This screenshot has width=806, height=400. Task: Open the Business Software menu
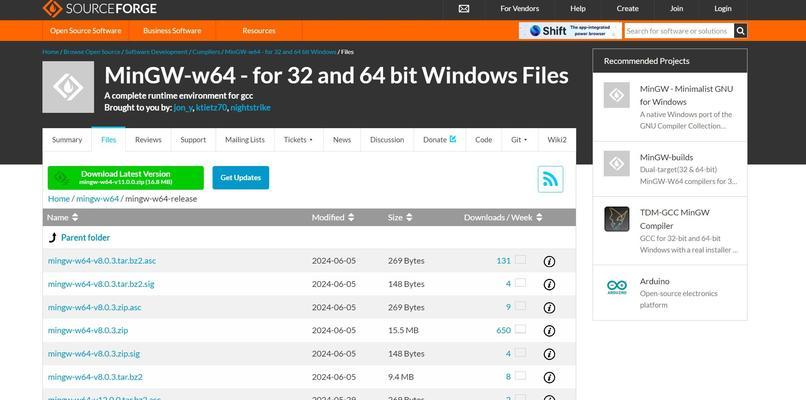[172, 31]
